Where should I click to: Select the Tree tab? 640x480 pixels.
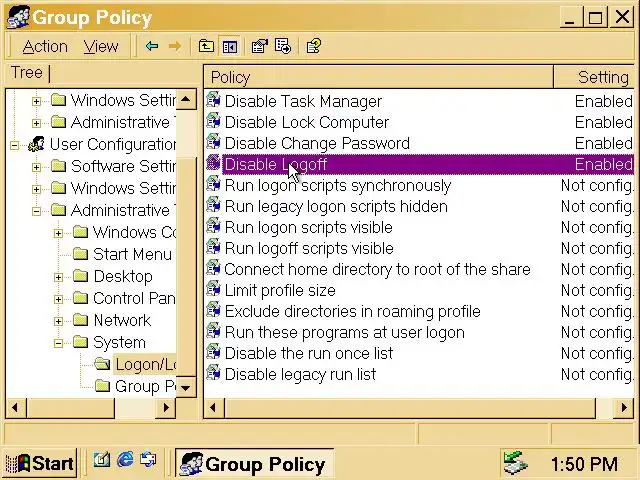(27, 73)
